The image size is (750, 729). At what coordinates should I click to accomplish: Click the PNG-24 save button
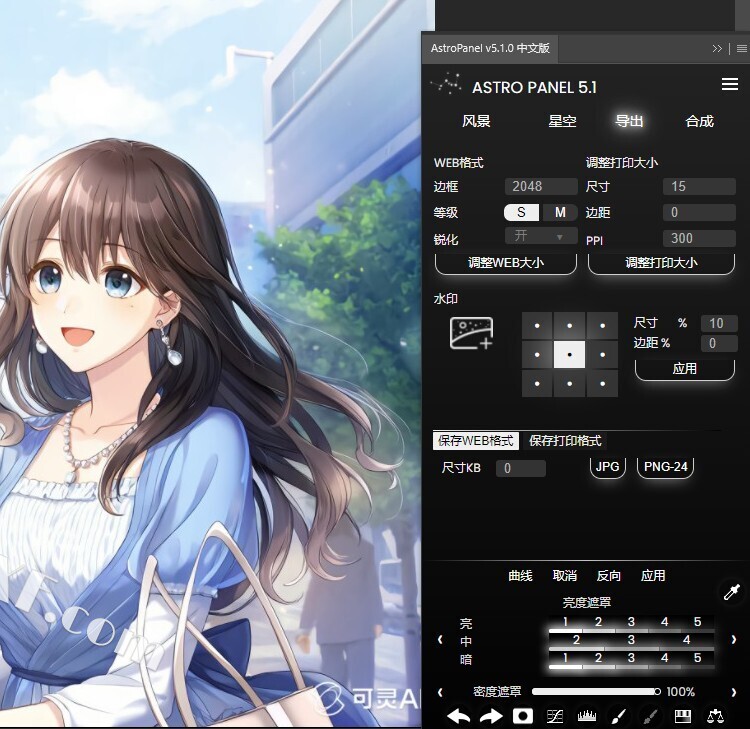(x=667, y=467)
